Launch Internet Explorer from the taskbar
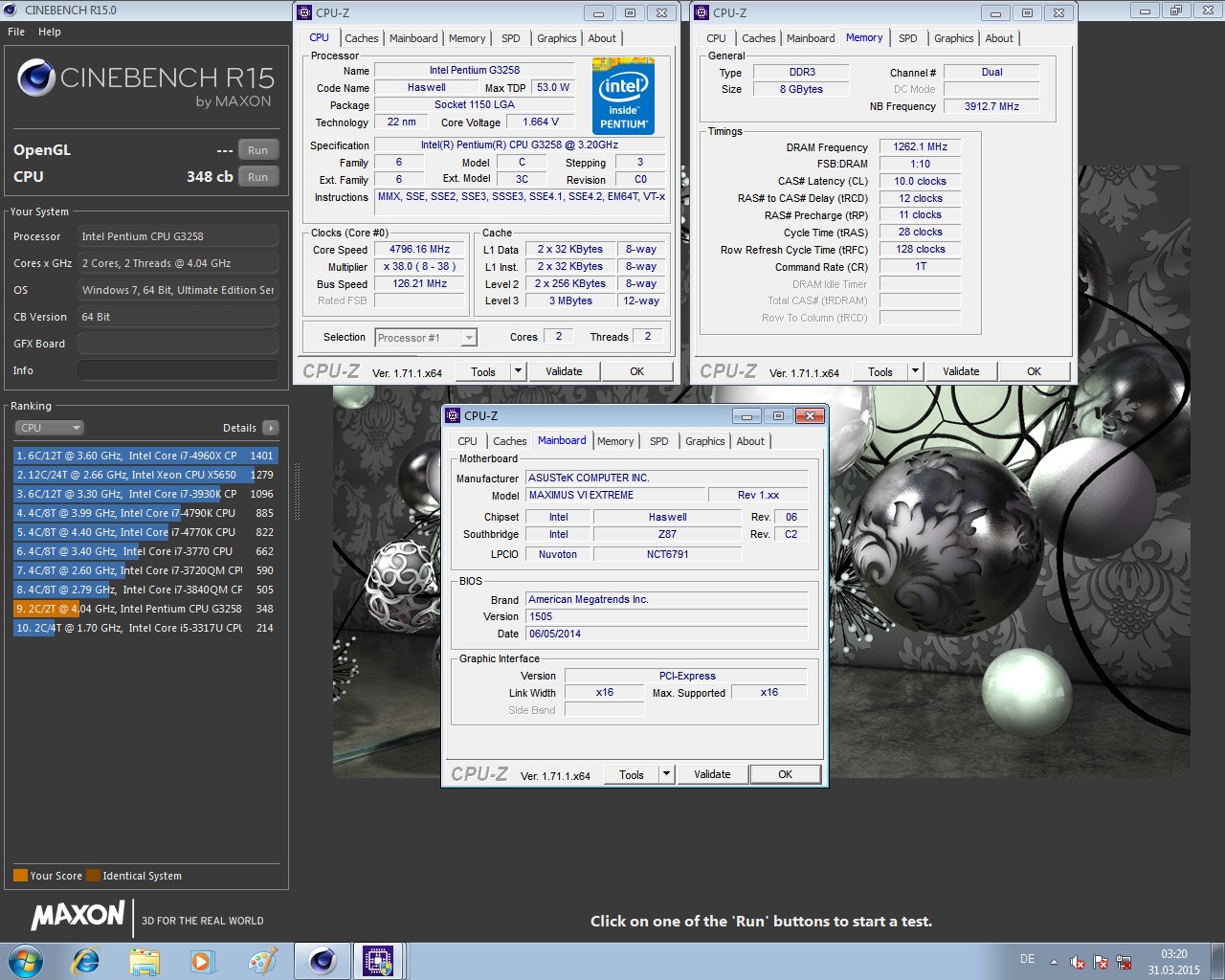1225x980 pixels. pyautogui.click(x=86, y=960)
